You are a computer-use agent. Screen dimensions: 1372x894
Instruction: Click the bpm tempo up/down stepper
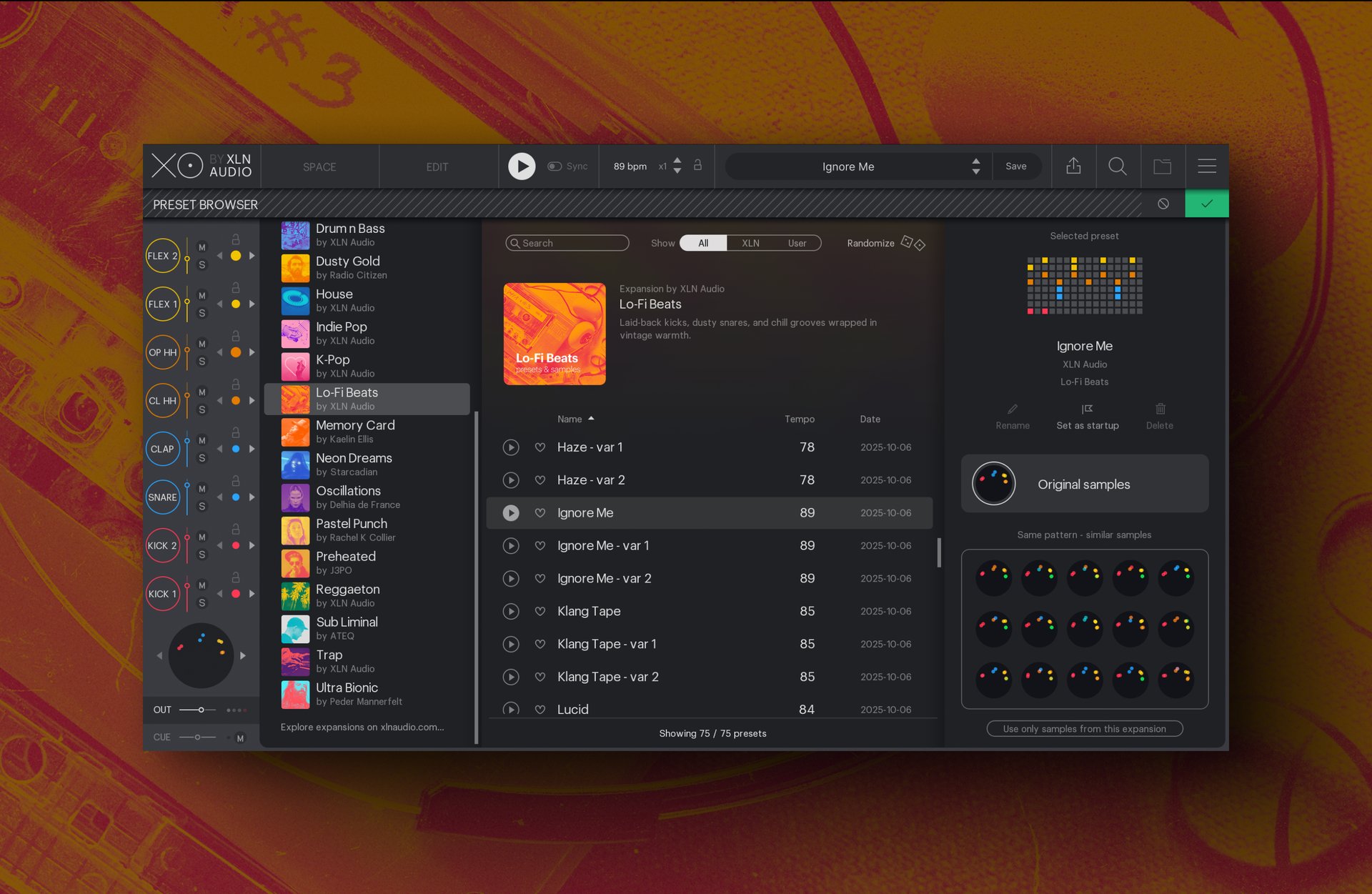(677, 166)
